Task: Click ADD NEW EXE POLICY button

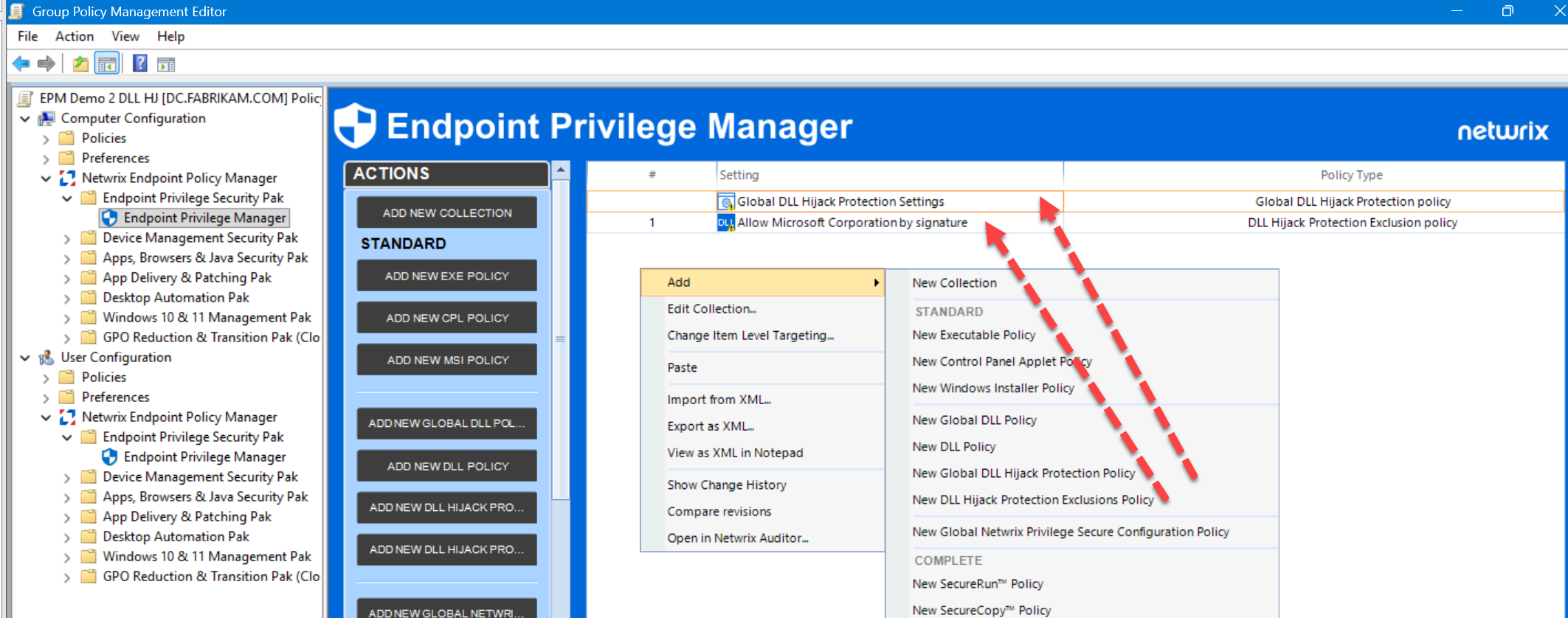Action: 447,276
